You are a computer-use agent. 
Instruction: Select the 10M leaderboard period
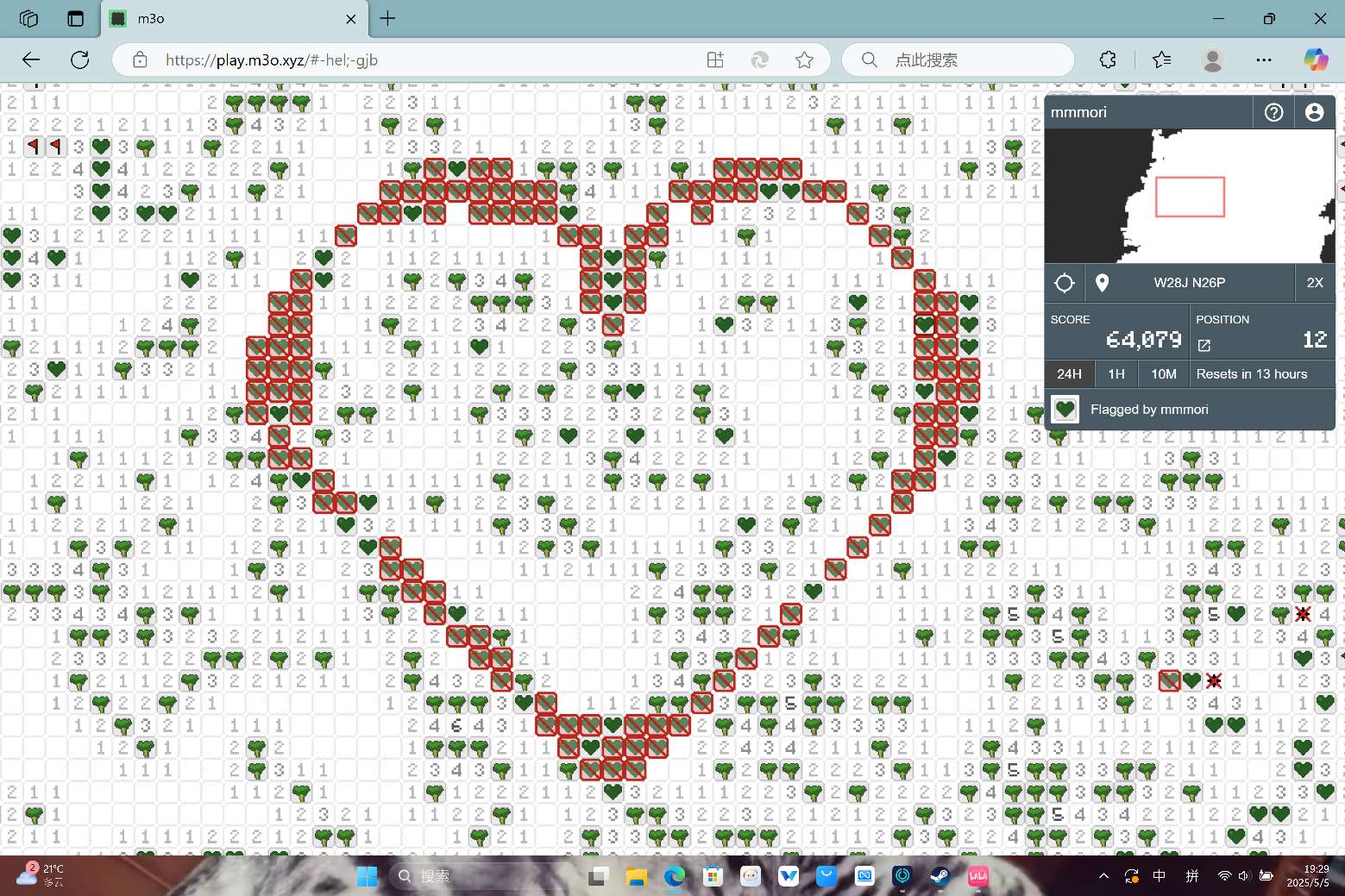1164,374
